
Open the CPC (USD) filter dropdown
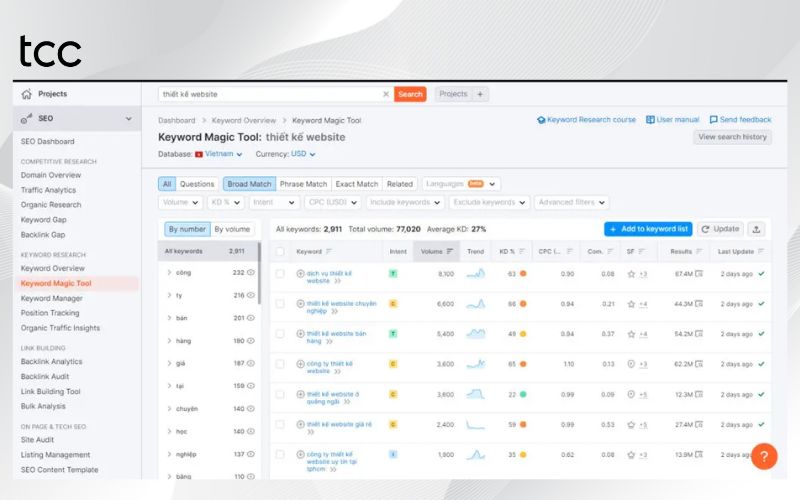tap(333, 203)
